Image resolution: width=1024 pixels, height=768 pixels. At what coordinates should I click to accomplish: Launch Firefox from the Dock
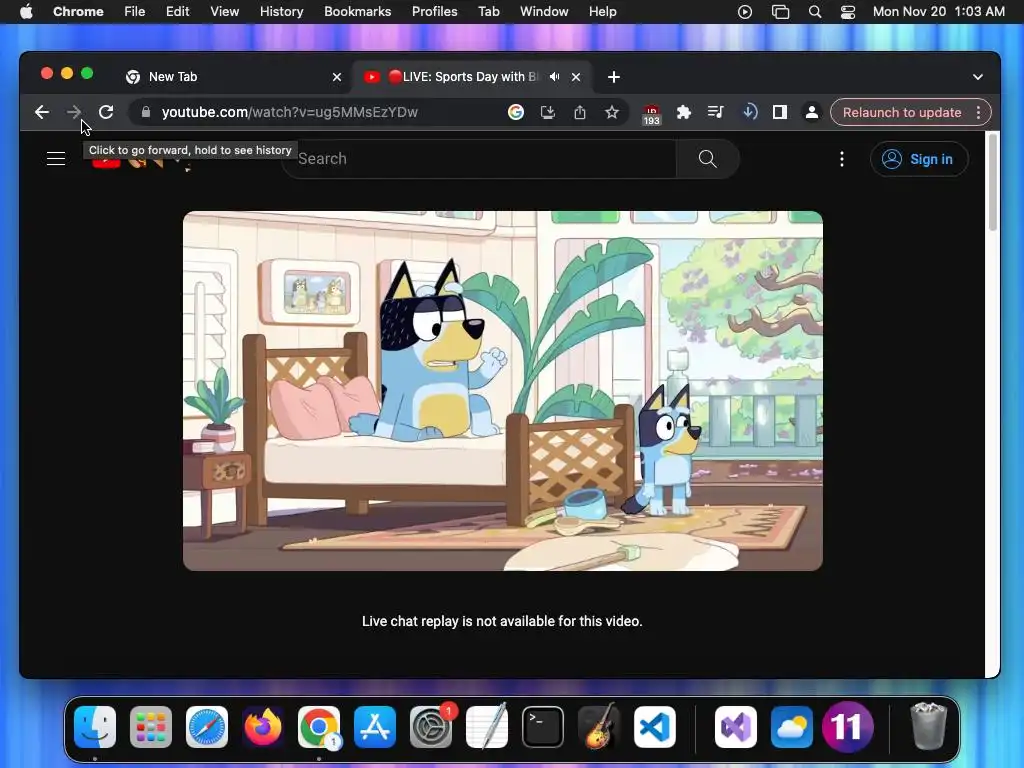click(263, 727)
